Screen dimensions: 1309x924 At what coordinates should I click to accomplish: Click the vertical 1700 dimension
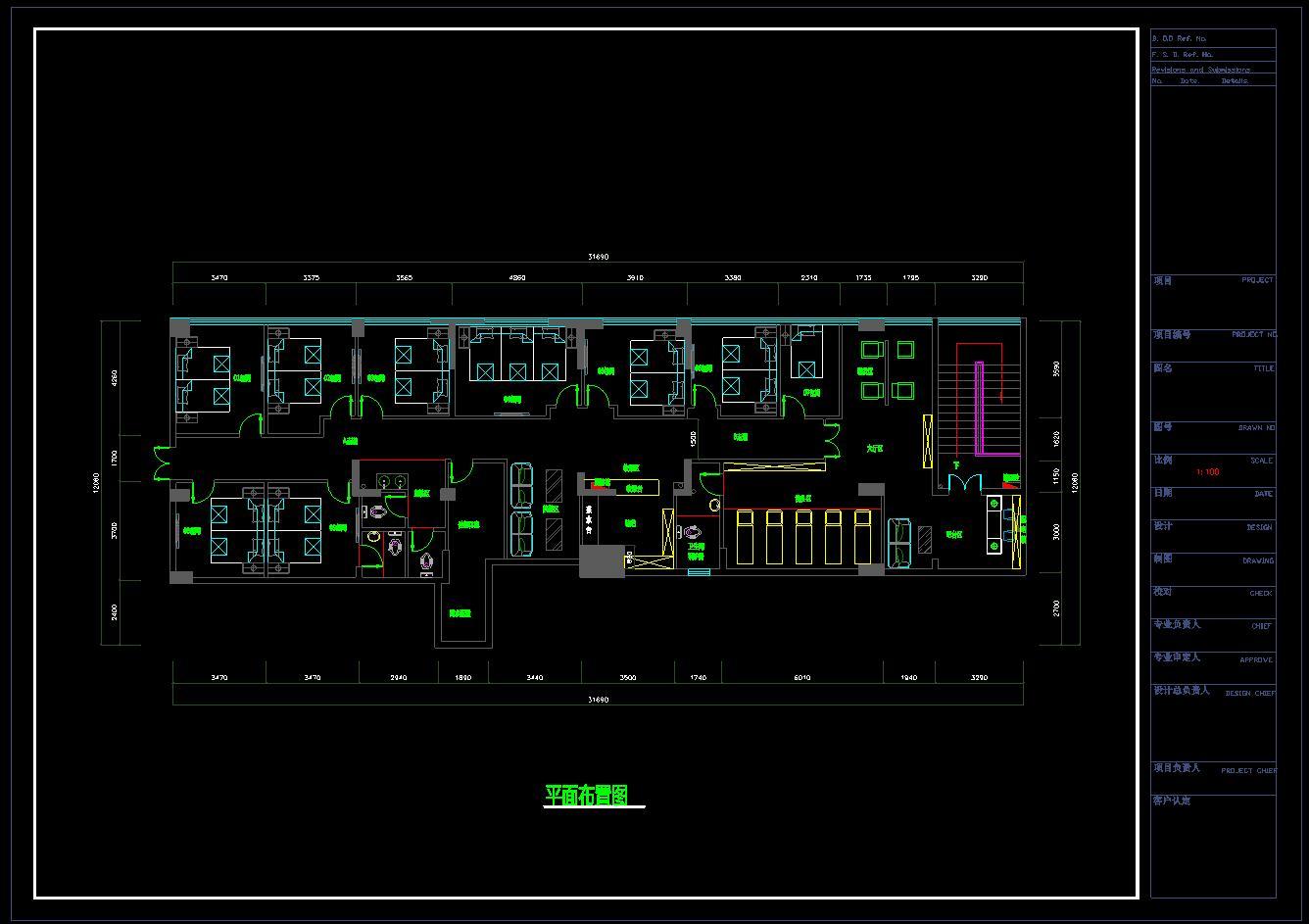[x=115, y=457]
